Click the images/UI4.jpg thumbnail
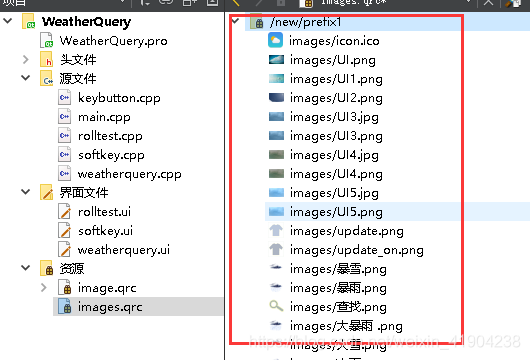The width and height of the screenshot is (530, 360). 276,155
